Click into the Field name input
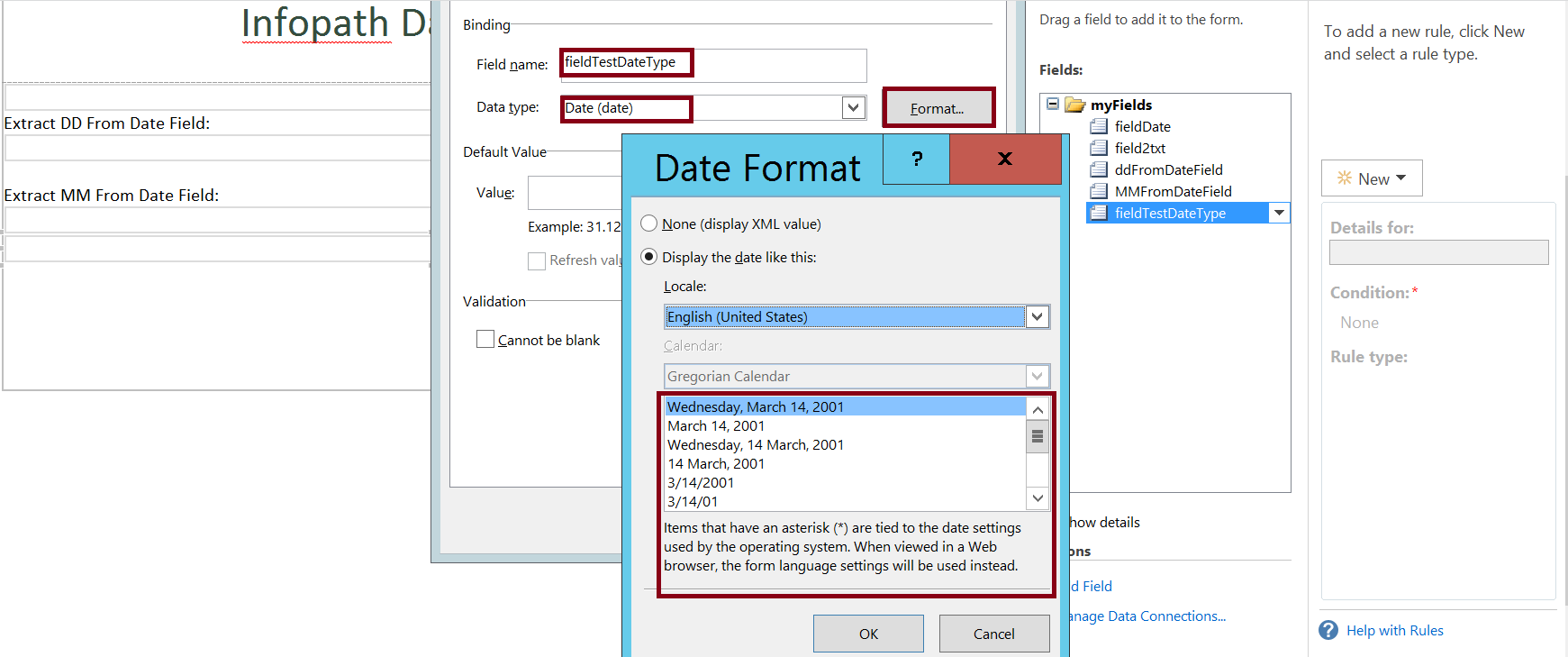1568x657 pixels. pos(713,65)
